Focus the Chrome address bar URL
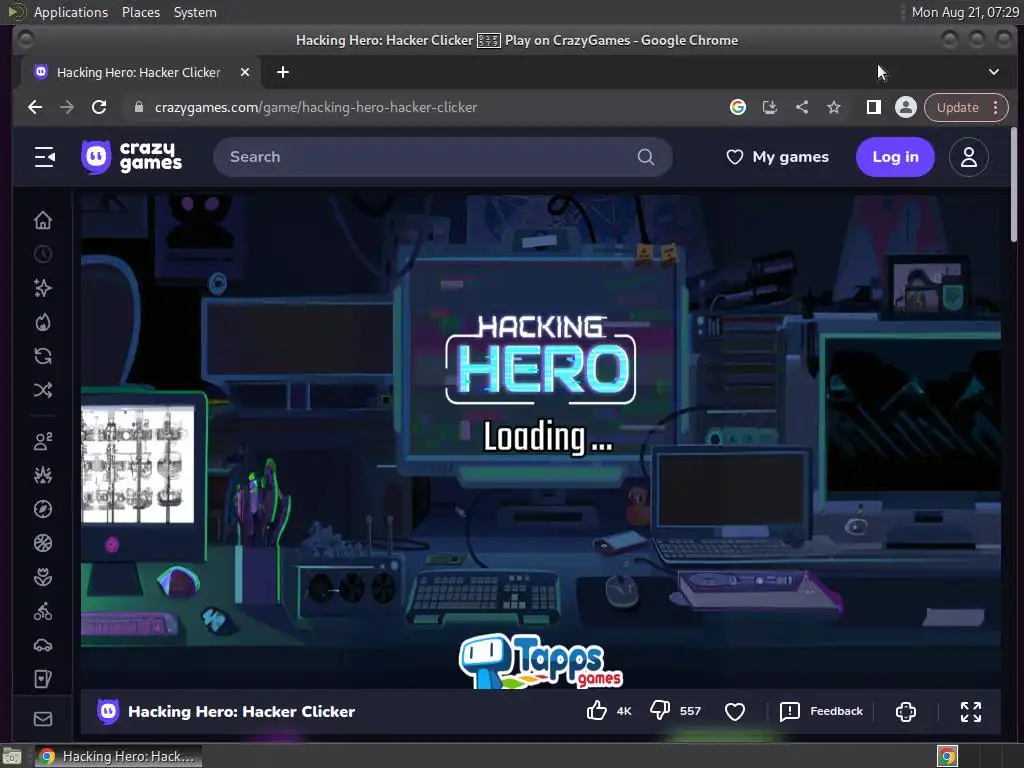The width and height of the screenshot is (1024, 768). pyautogui.click(x=316, y=107)
